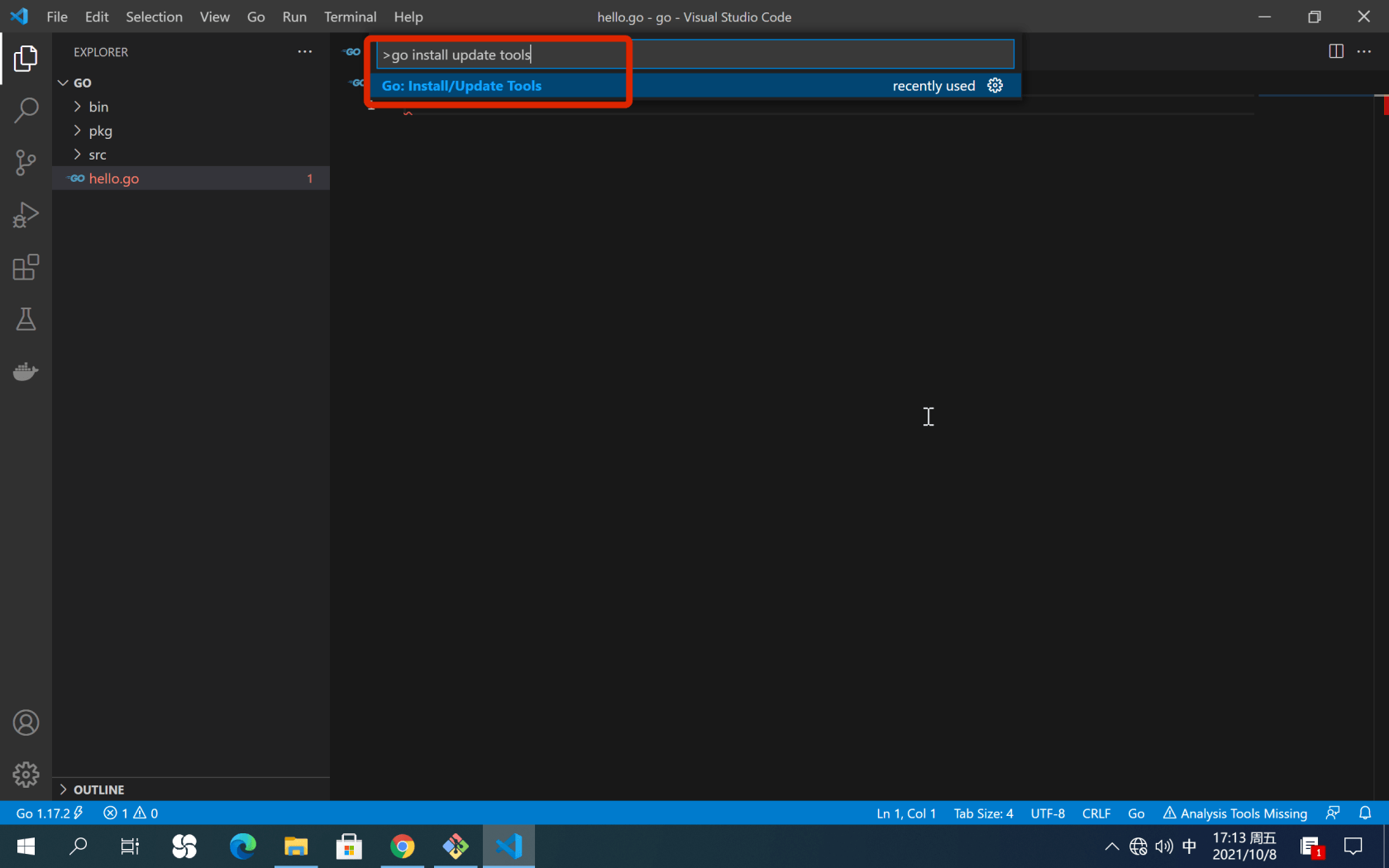Open the Search view icon

pos(26,110)
